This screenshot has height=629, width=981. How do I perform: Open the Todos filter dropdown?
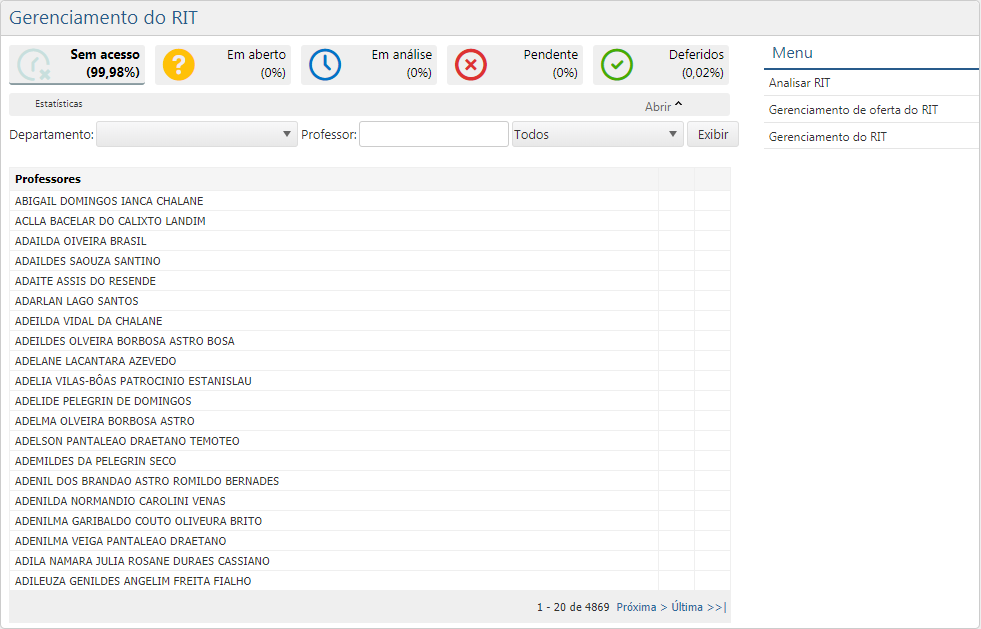click(596, 134)
